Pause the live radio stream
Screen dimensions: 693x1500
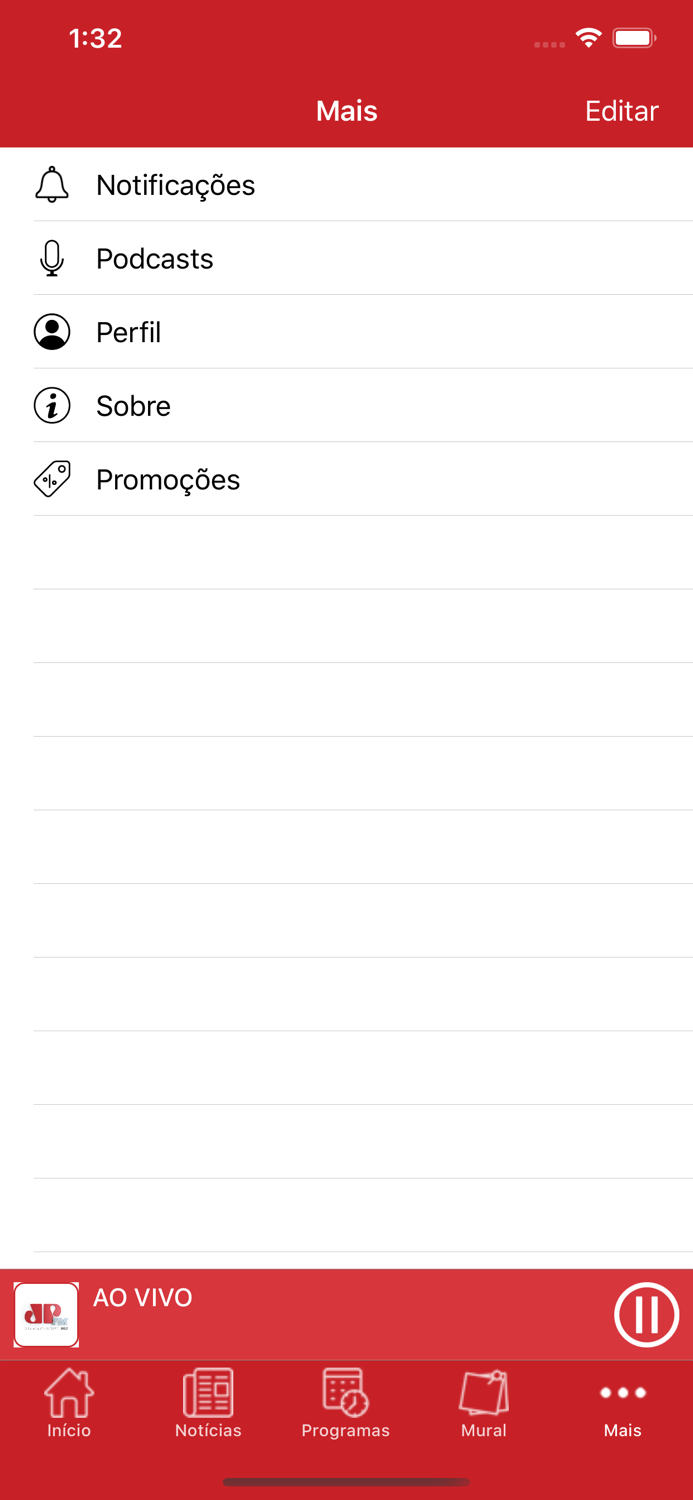646,1315
